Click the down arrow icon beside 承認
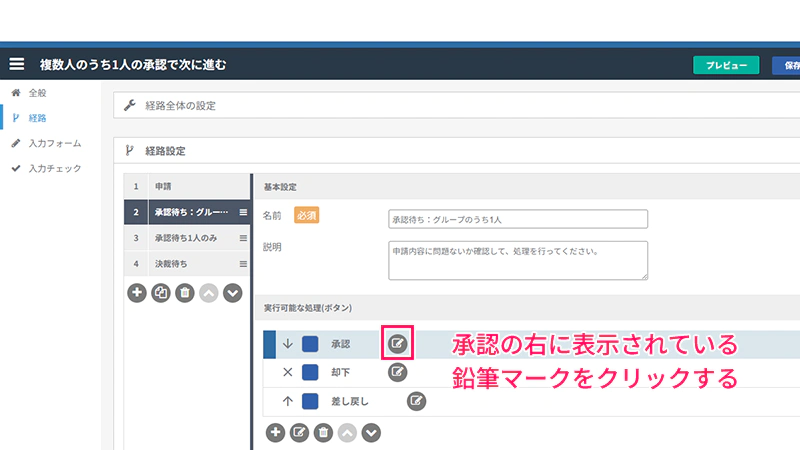Screen dimensions: 800x450 tap(288, 344)
